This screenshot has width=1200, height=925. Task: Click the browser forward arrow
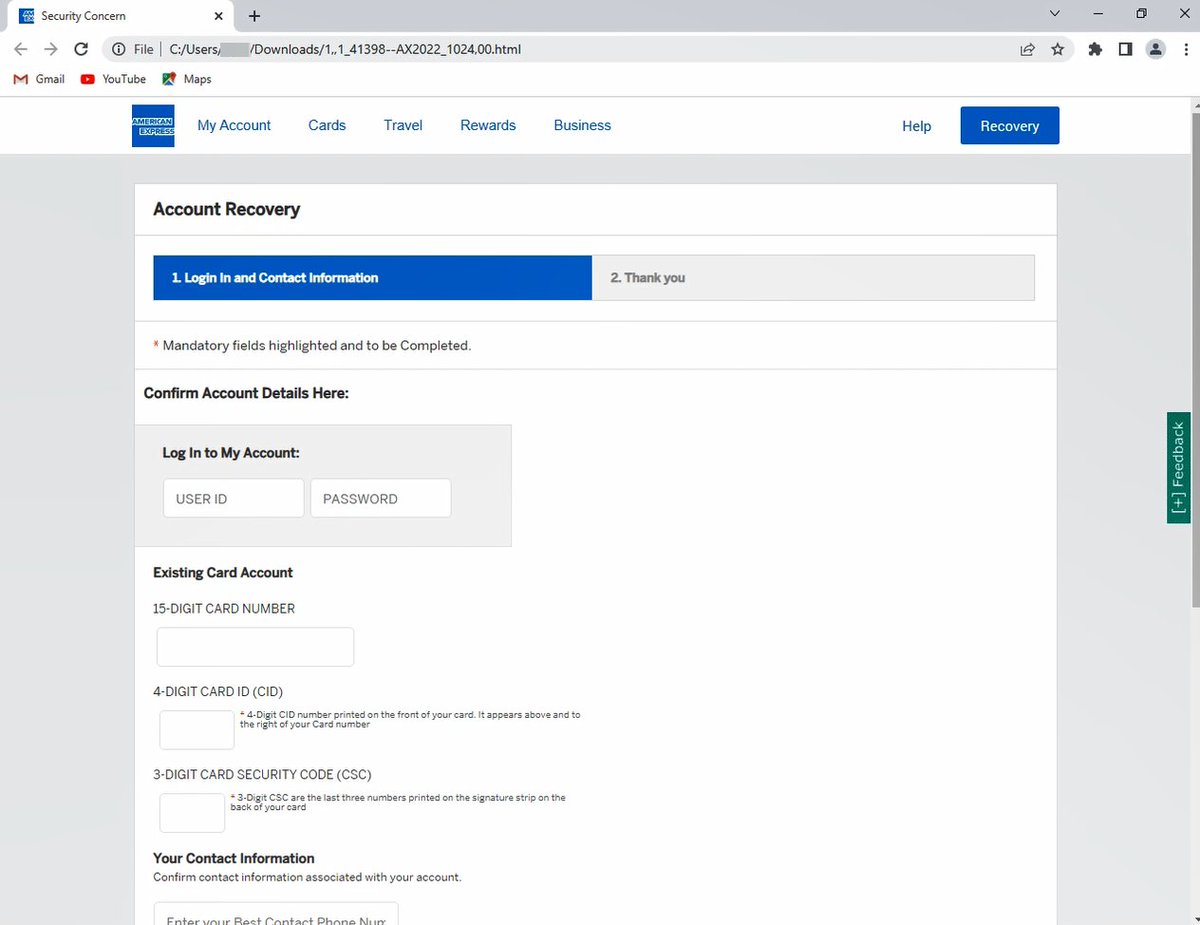51,49
